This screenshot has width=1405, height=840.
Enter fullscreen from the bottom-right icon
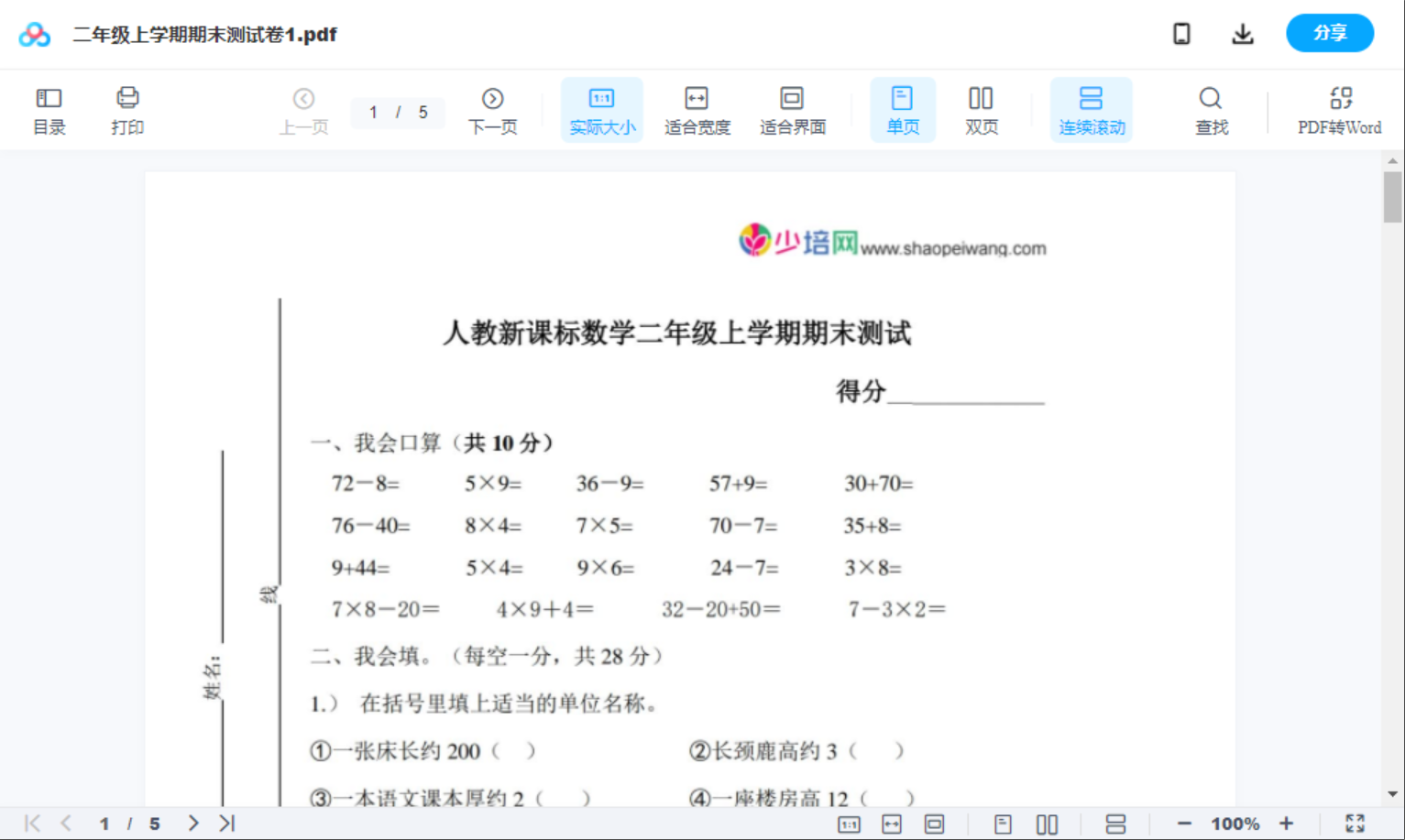pos(1356,823)
